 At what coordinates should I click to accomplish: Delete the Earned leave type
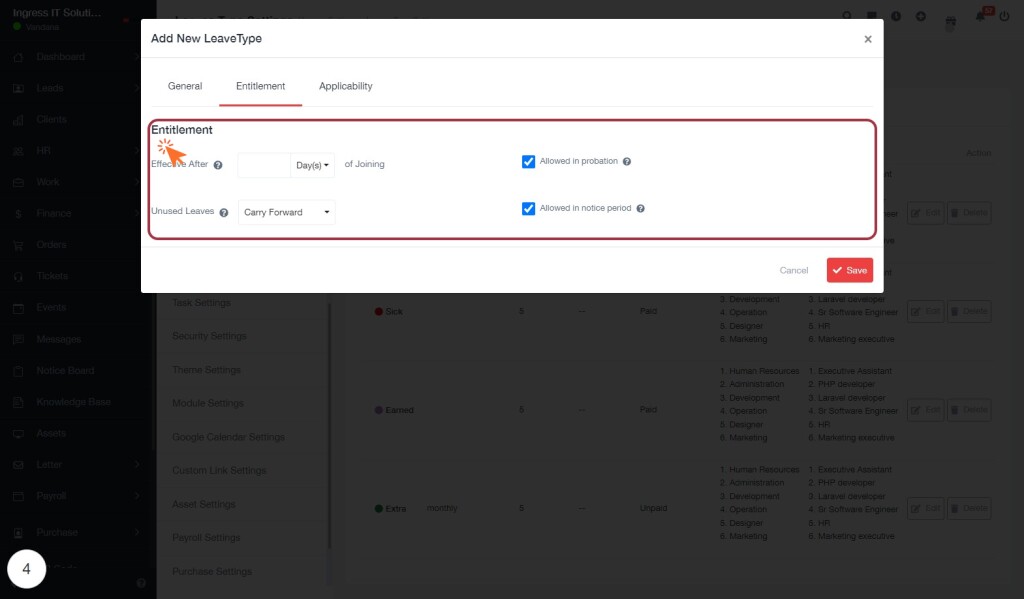pyautogui.click(x=969, y=410)
